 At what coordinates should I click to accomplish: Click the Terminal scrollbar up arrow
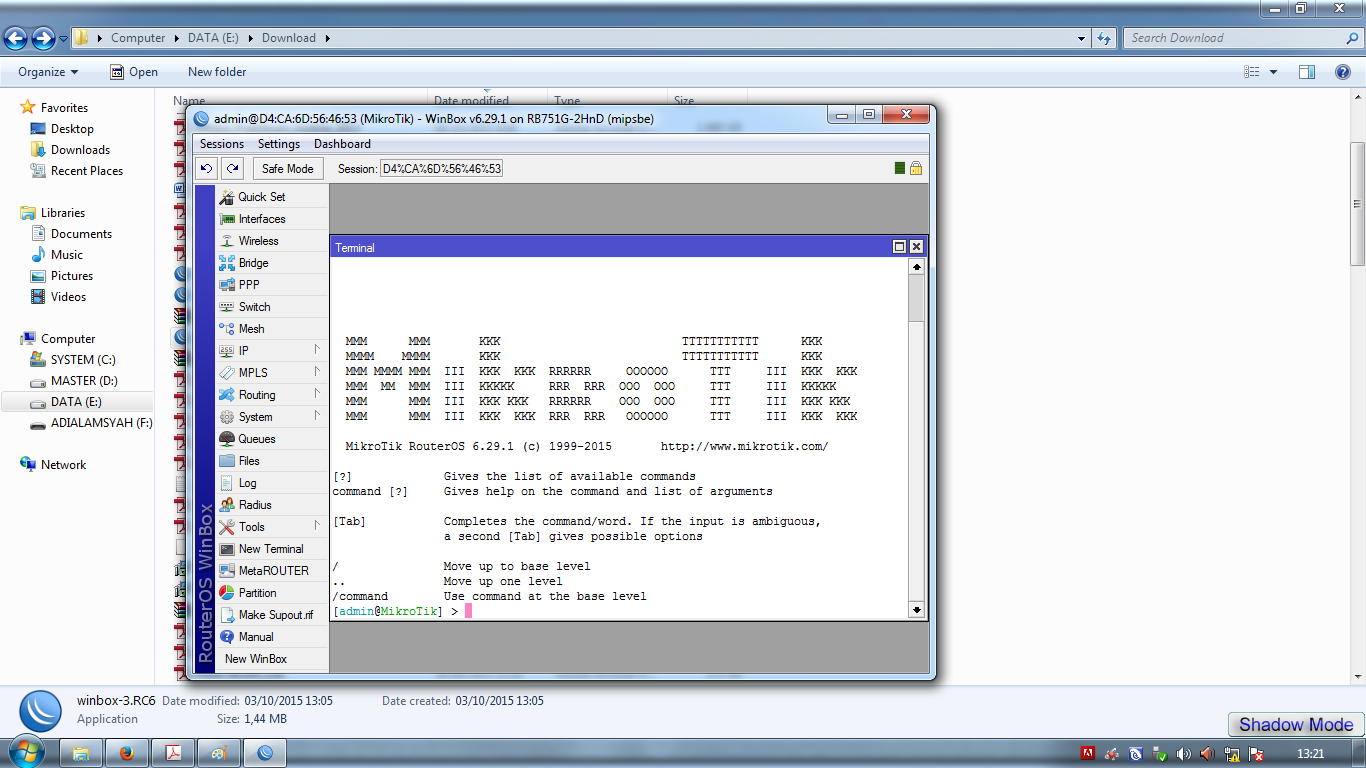coord(916,268)
